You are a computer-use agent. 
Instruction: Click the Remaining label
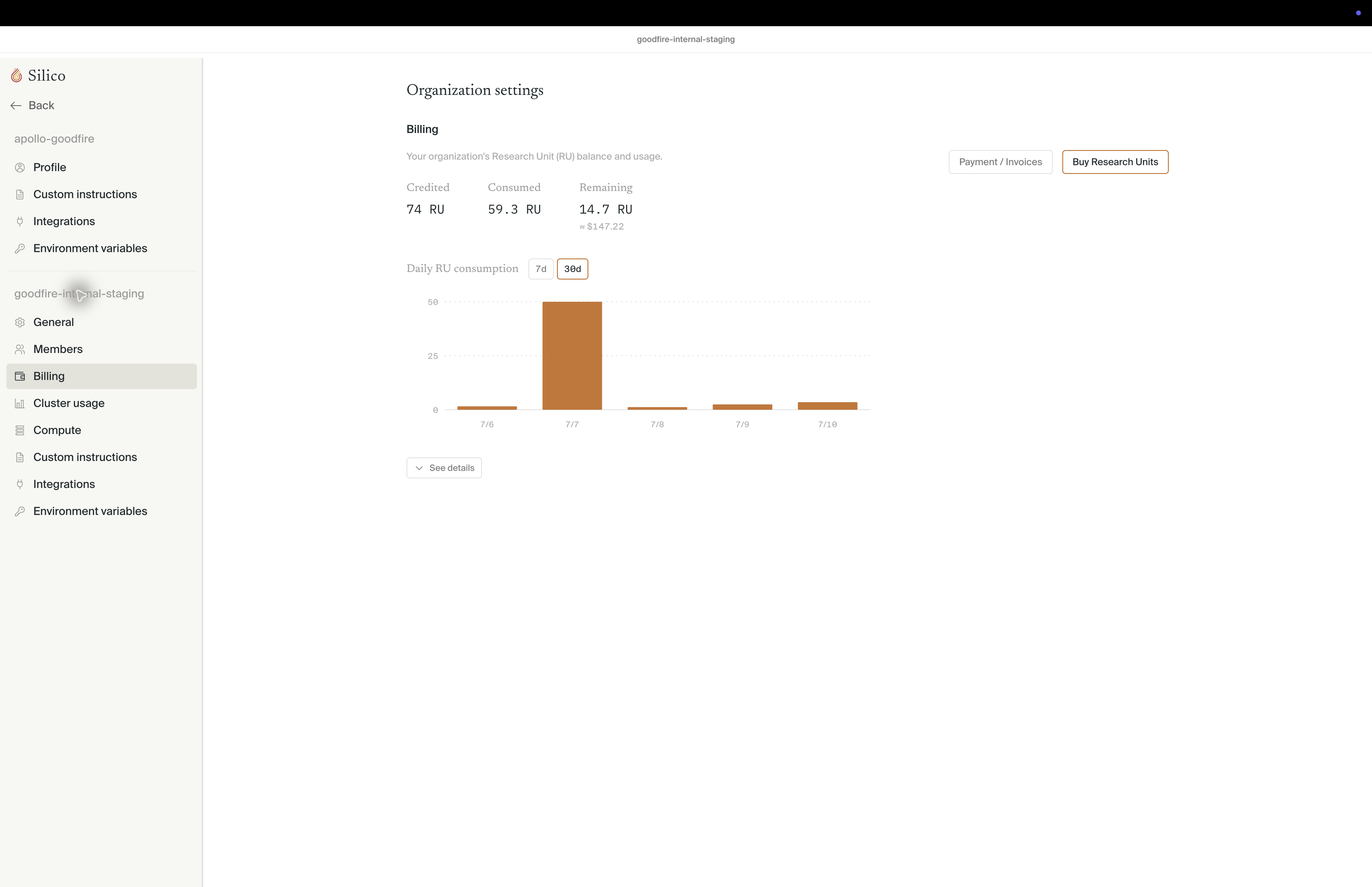(x=606, y=188)
